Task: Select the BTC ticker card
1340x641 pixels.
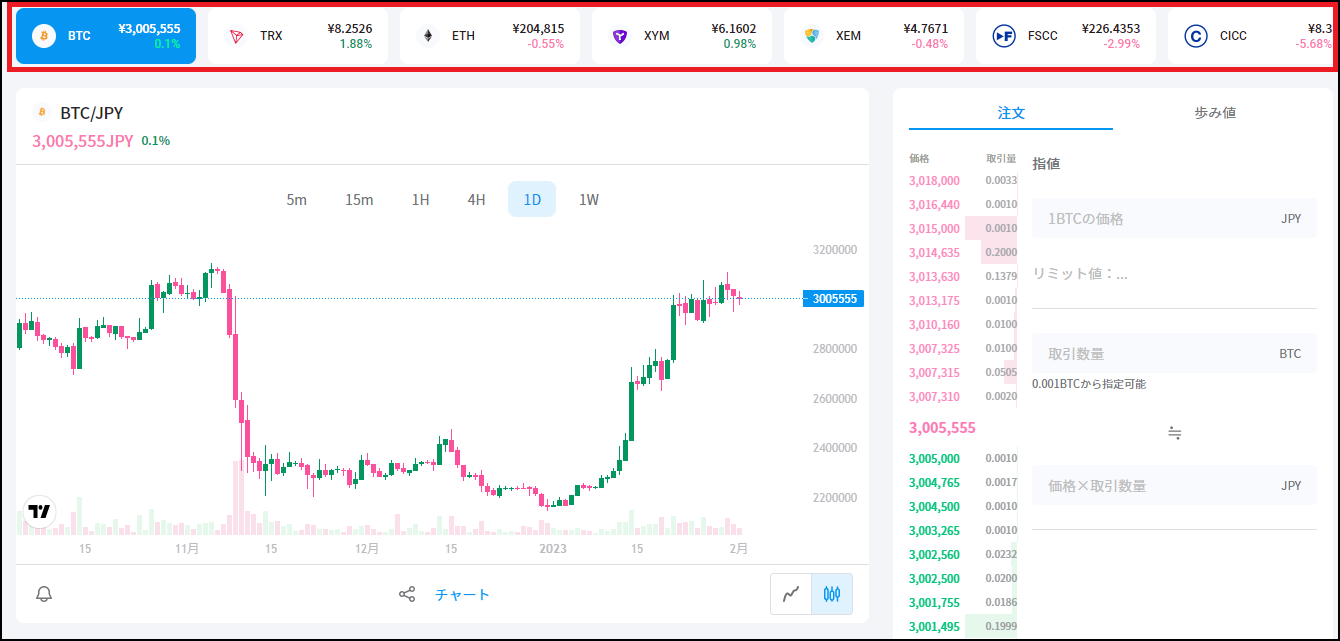Action: (106, 36)
